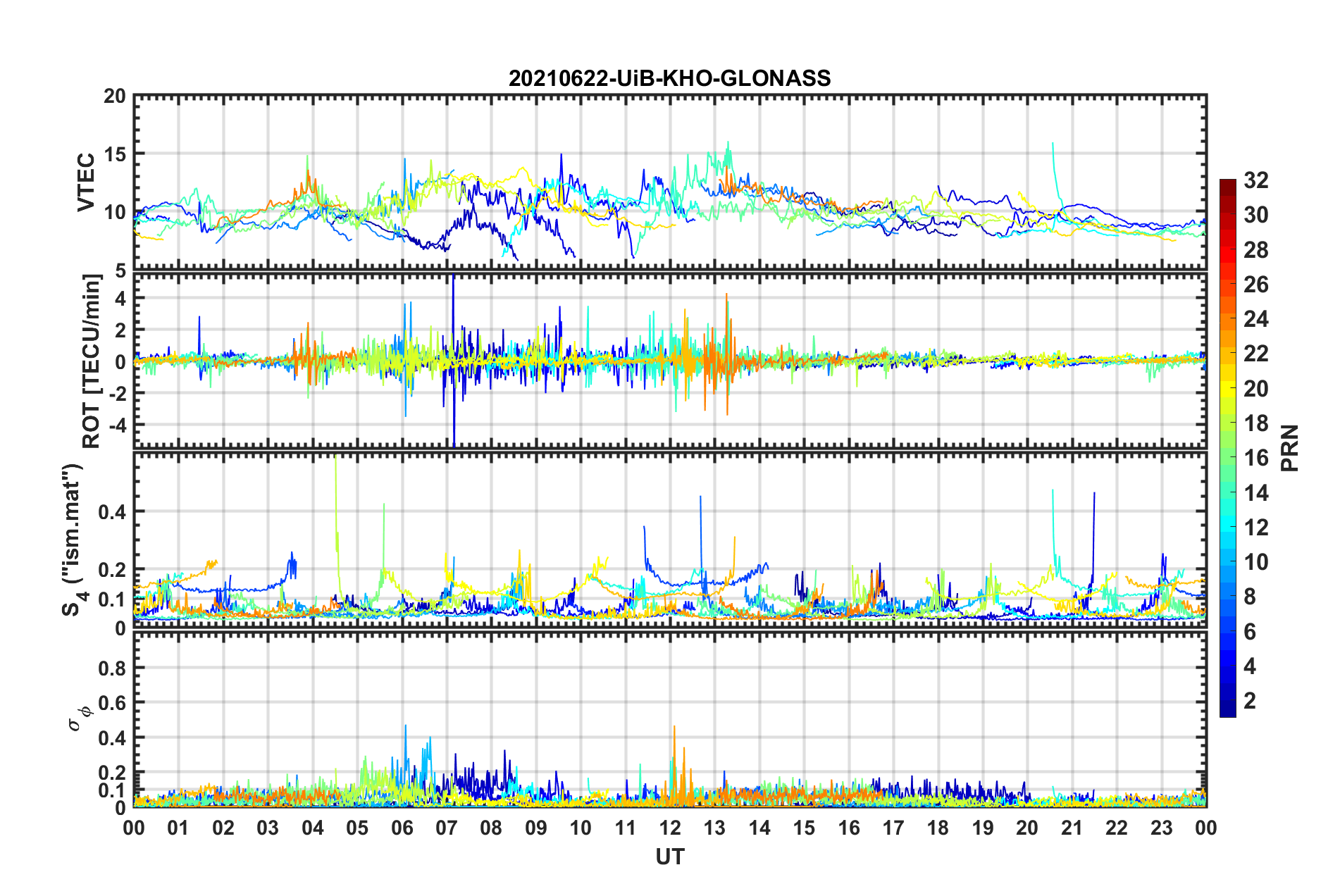Select x-axis hour tick 23
This screenshot has width=1340, height=896.
tap(1162, 828)
